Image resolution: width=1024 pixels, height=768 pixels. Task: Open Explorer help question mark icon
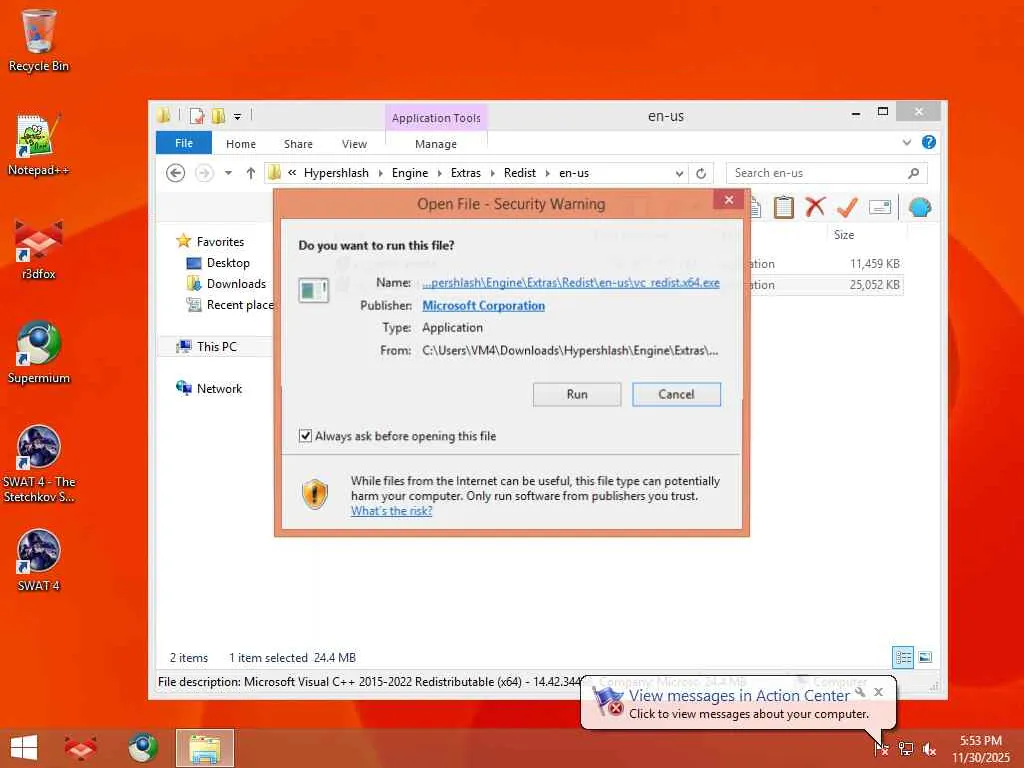coord(929,142)
